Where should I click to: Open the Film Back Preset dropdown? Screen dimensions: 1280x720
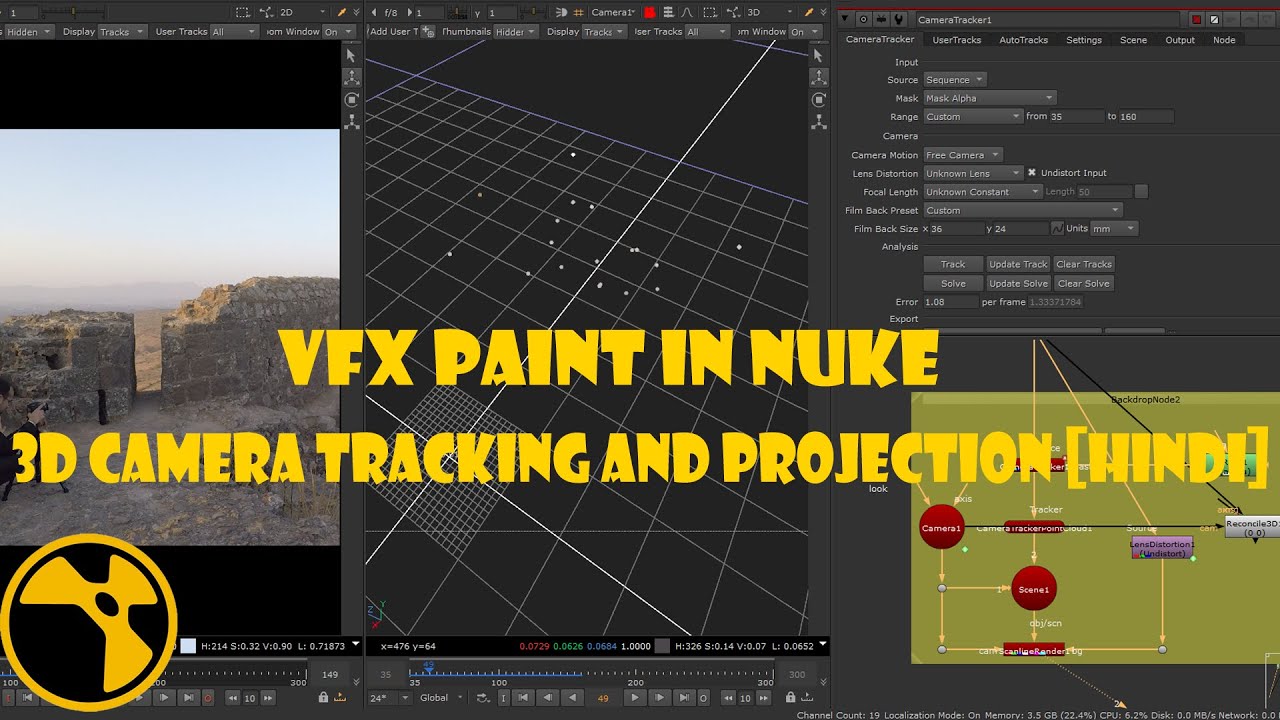1022,210
